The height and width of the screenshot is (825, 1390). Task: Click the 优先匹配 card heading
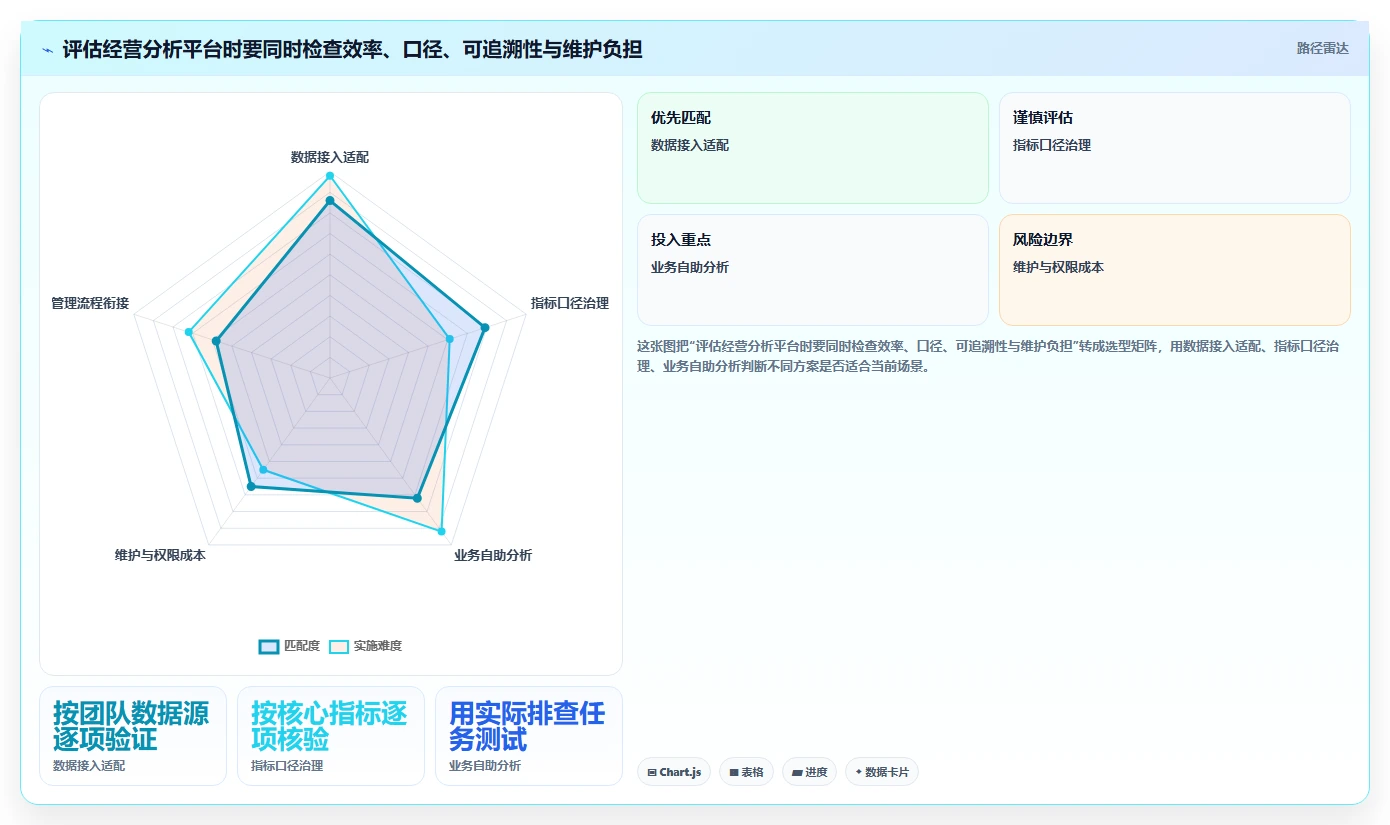coord(681,118)
